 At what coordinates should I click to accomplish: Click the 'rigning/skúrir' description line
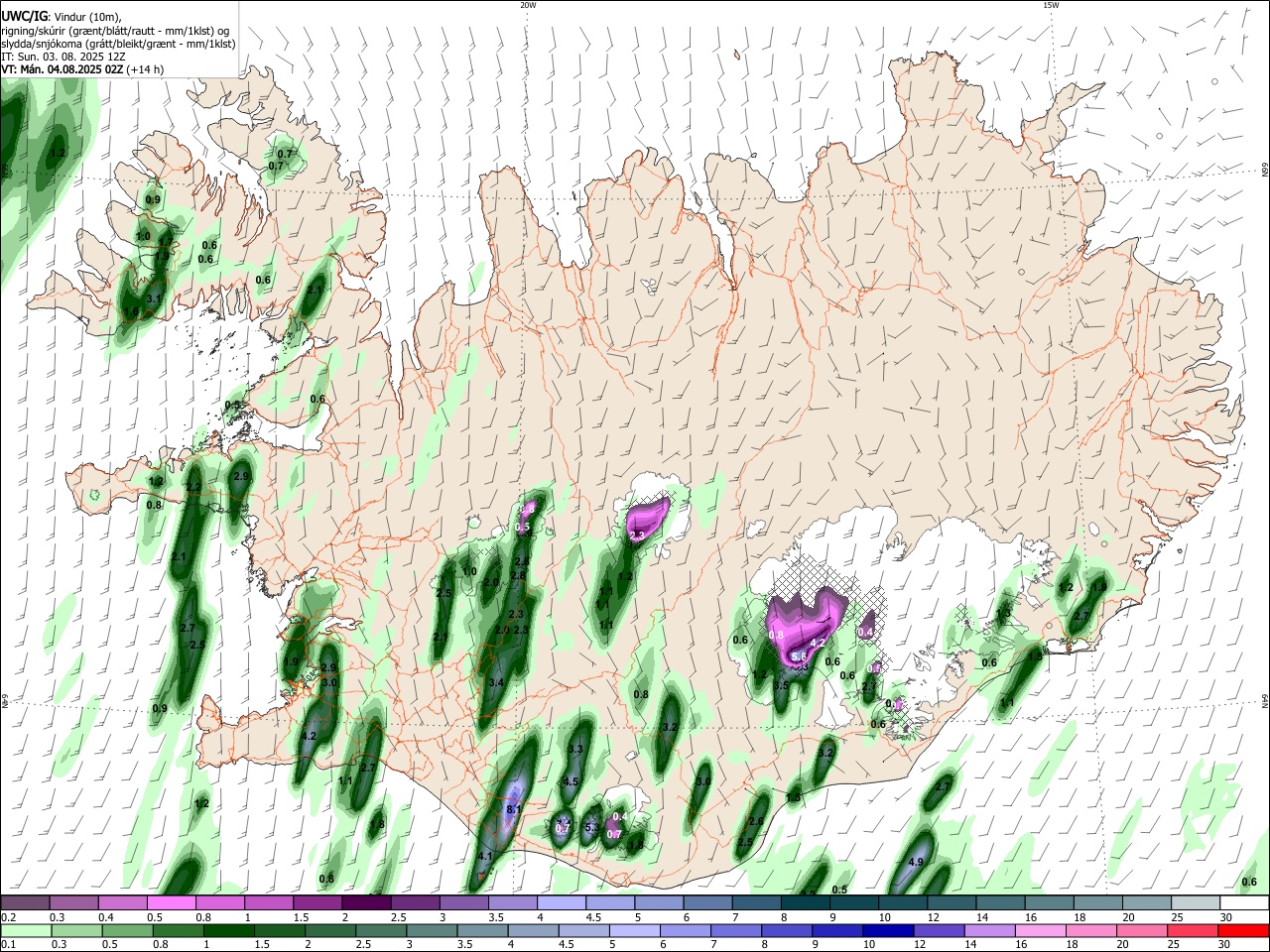[115, 30]
